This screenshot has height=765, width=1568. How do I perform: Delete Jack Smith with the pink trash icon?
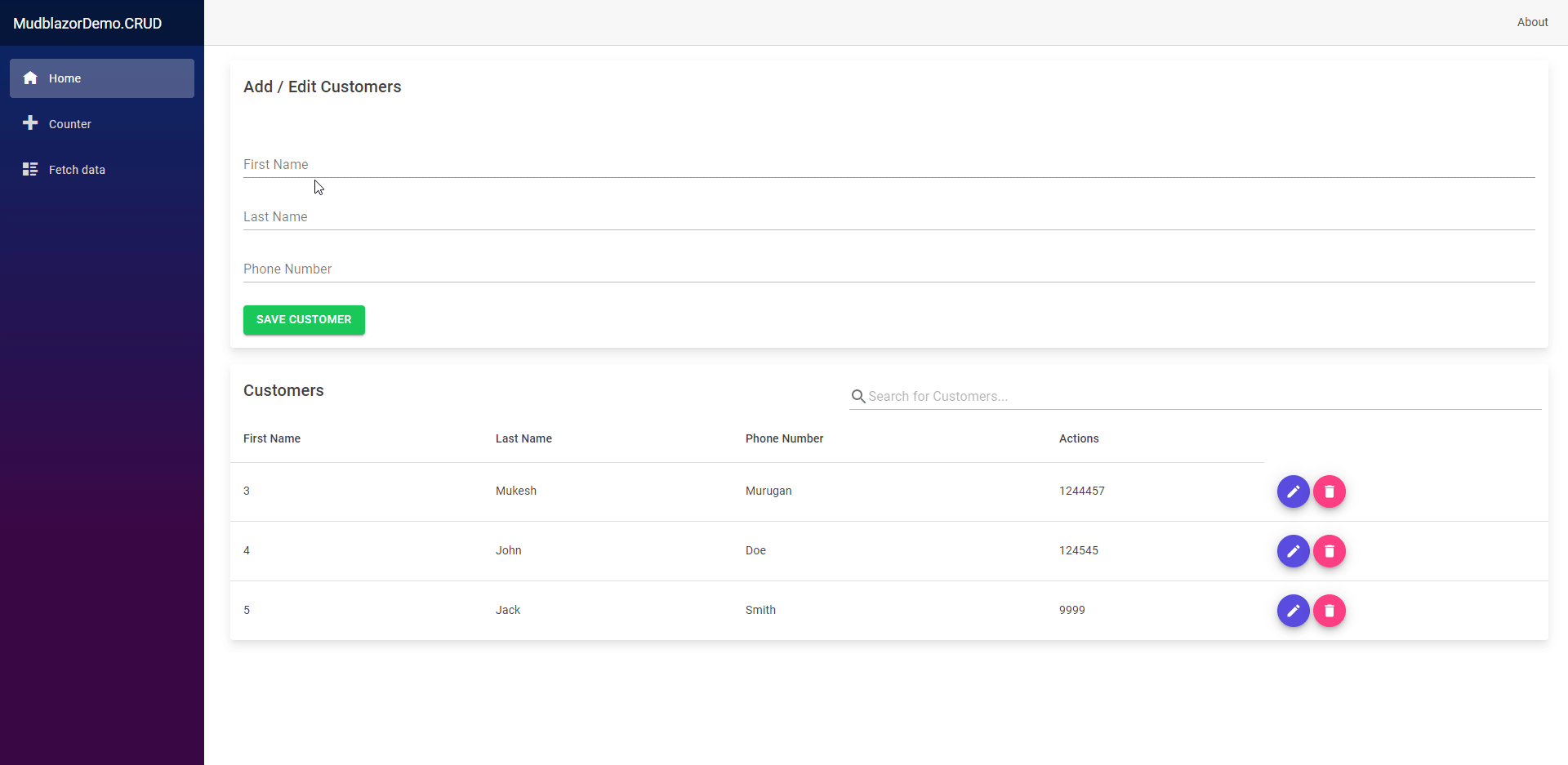pyautogui.click(x=1329, y=611)
